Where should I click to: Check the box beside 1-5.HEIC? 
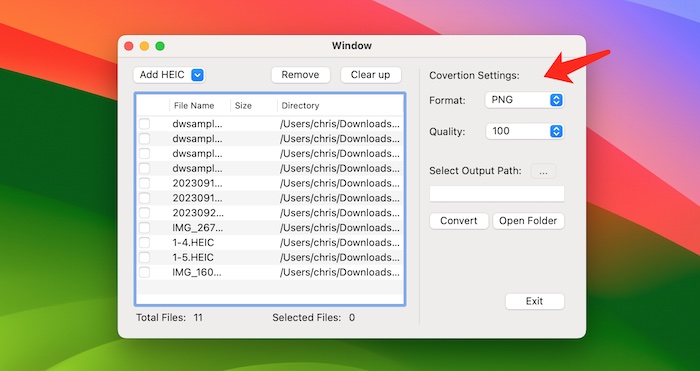[x=144, y=258]
